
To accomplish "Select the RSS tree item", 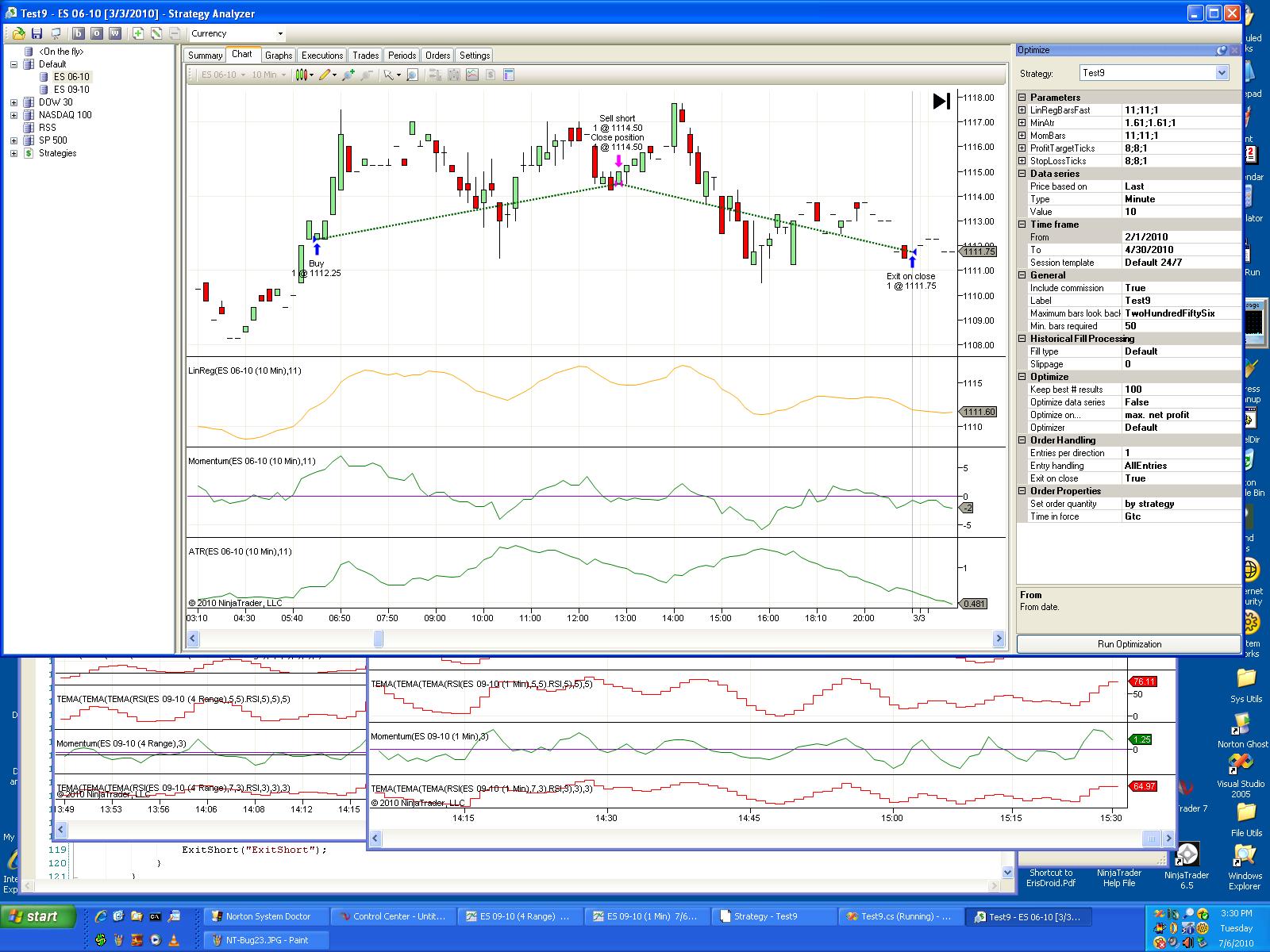I will coord(48,128).
